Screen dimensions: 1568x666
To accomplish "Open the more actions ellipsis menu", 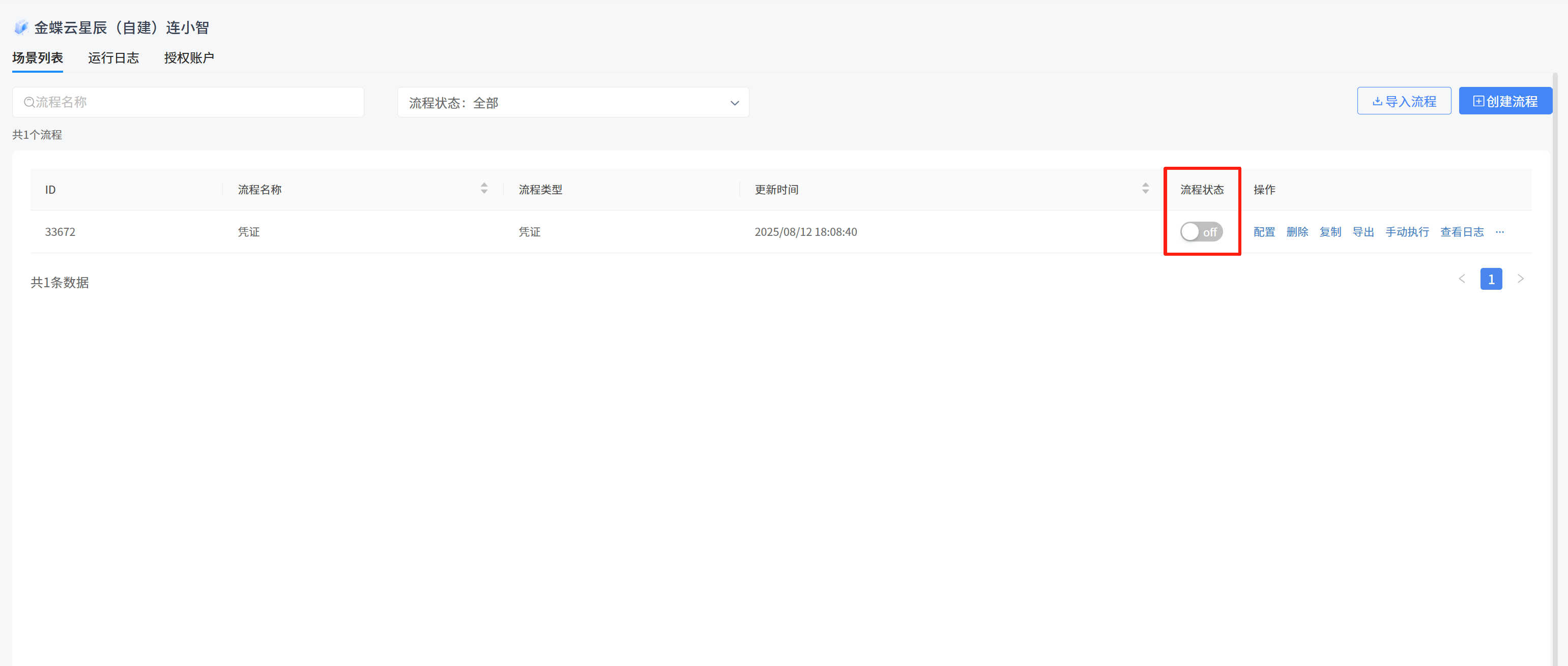I will [1499, 232].
